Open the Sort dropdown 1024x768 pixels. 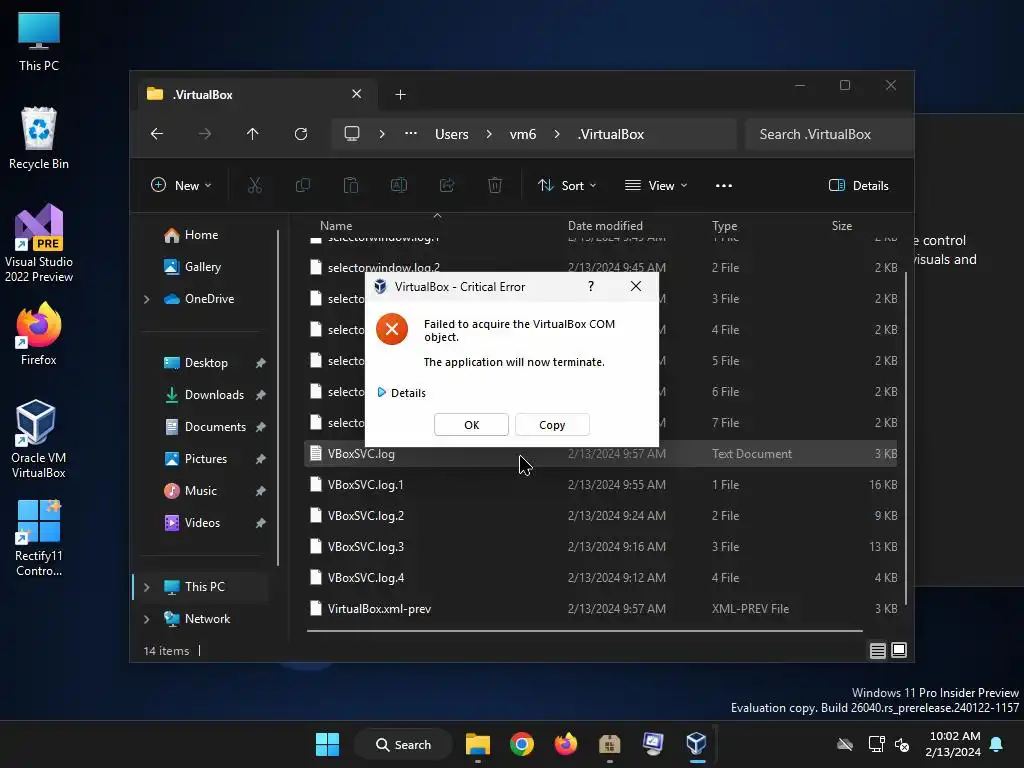(567, 185)
